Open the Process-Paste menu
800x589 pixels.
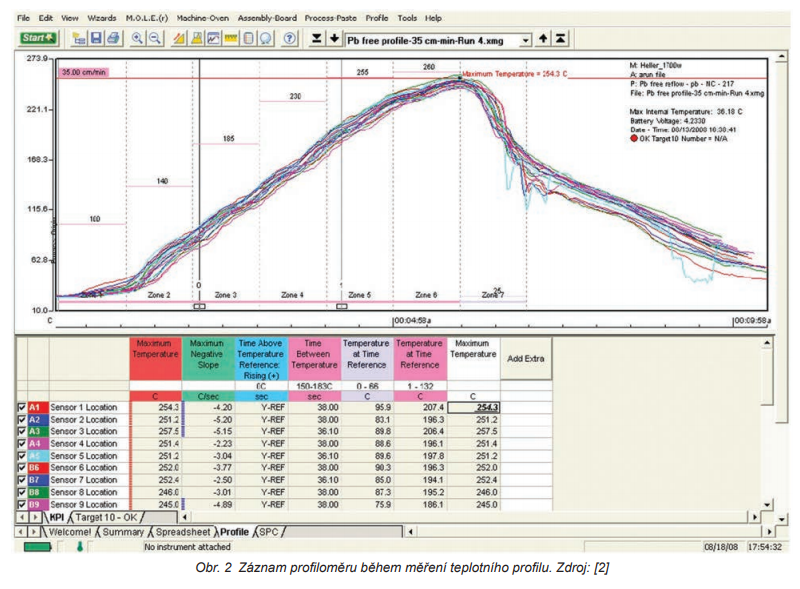coord(332,18)
